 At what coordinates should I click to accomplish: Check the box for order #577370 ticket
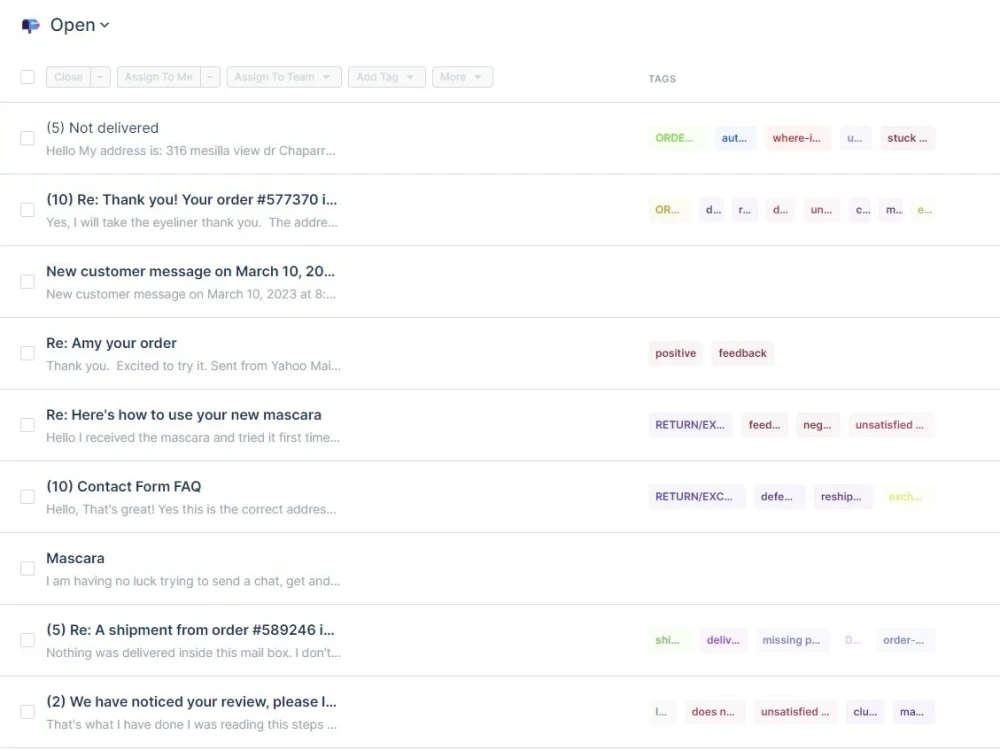[27, 210]
